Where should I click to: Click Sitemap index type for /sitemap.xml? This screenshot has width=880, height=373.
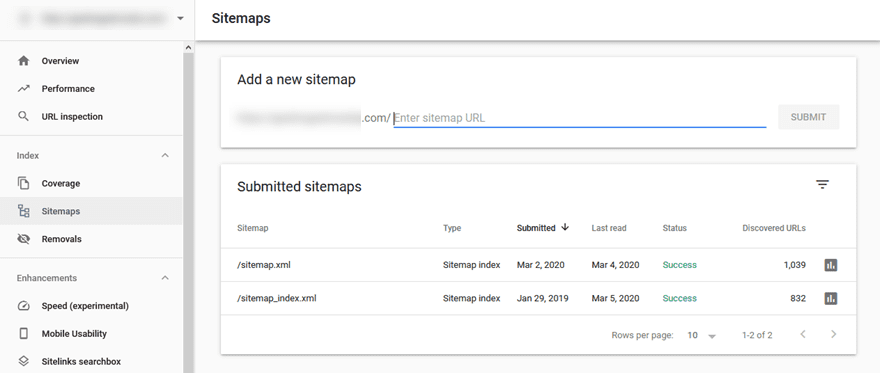point(471,265)
